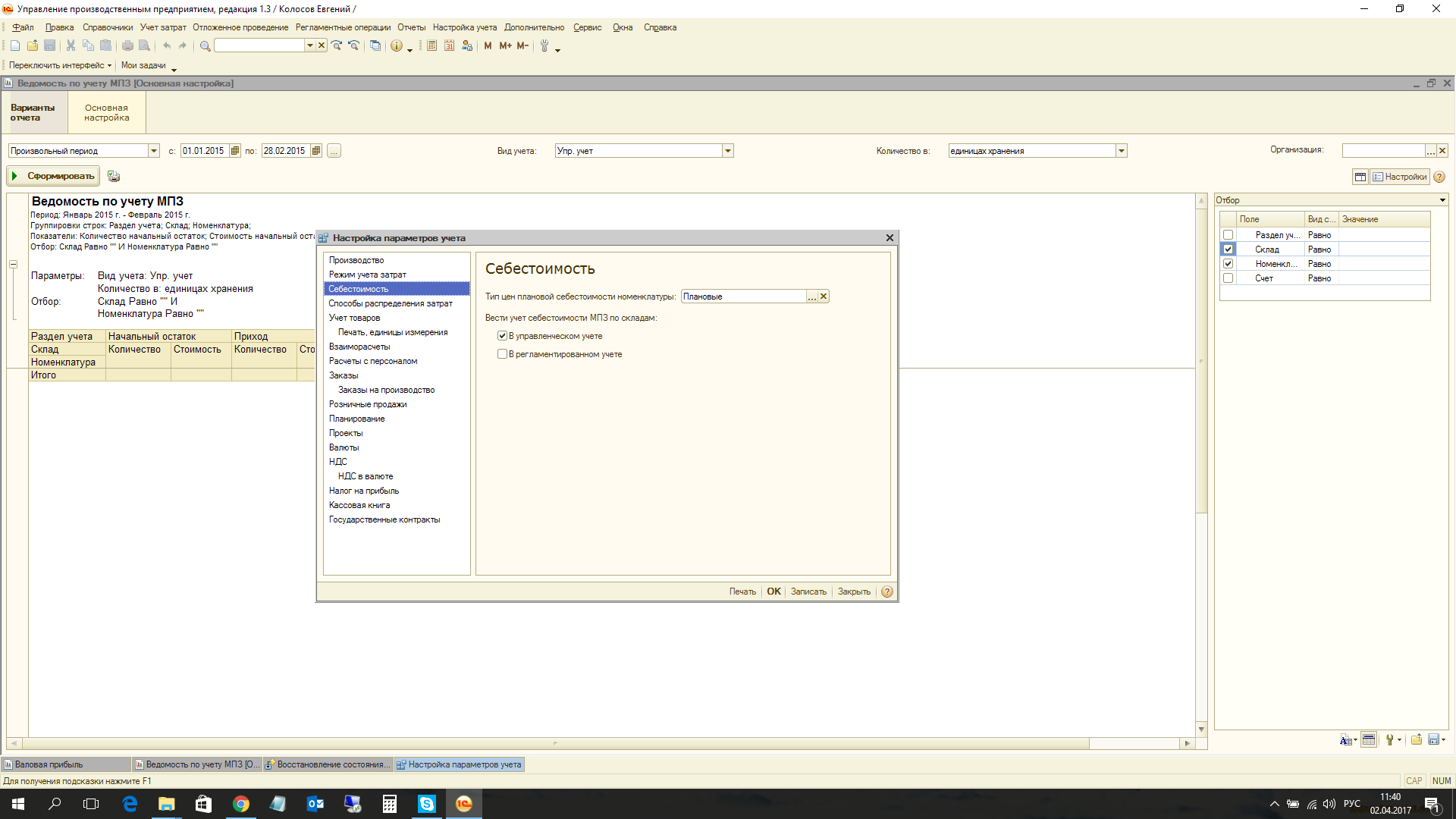Screen dimensions: 1456x819
Task: Enable the 'Раздел уч...' filter checkbox
Action: [x=1228, y=235]
